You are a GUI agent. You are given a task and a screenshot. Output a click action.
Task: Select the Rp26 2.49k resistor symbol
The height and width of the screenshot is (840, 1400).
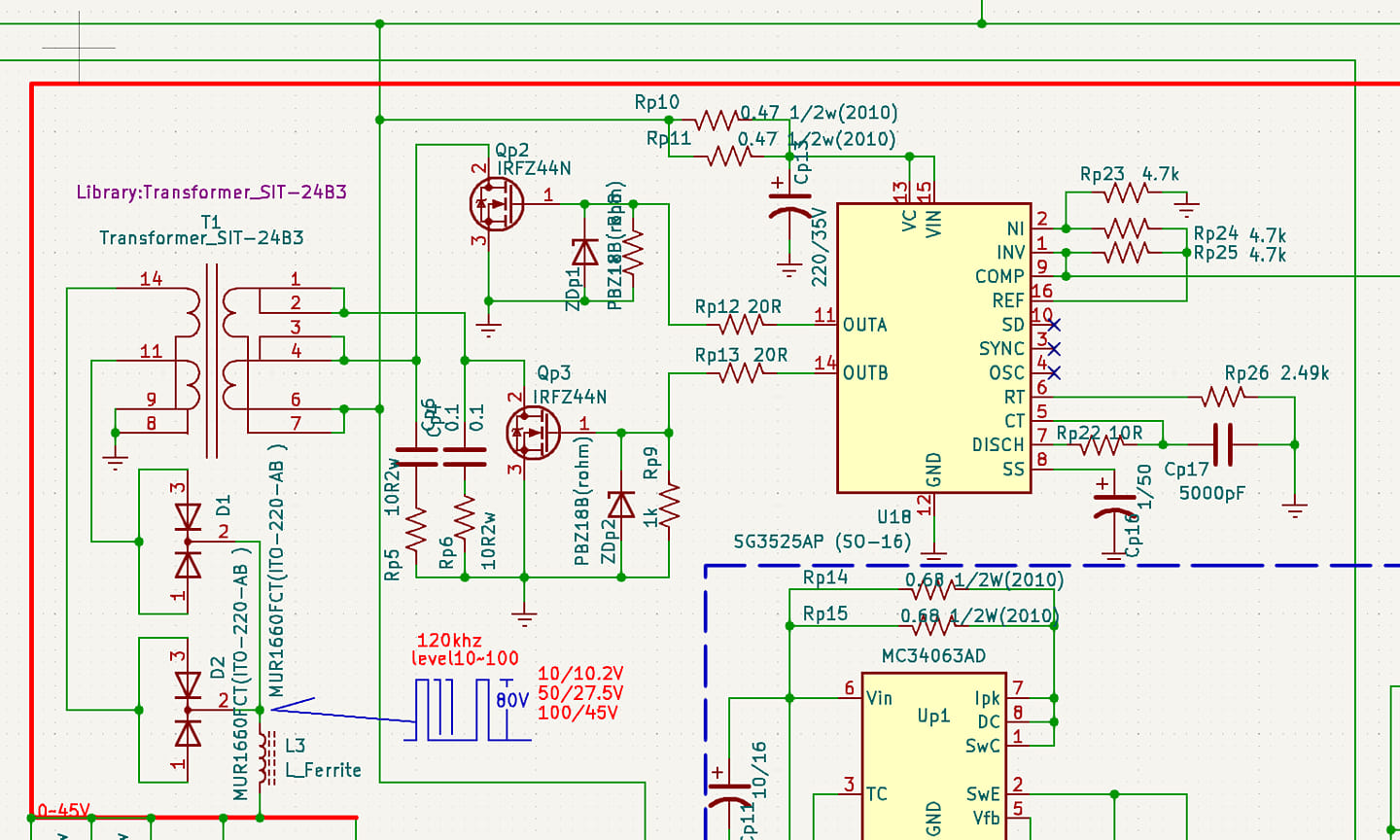(x=1223, y=397)
